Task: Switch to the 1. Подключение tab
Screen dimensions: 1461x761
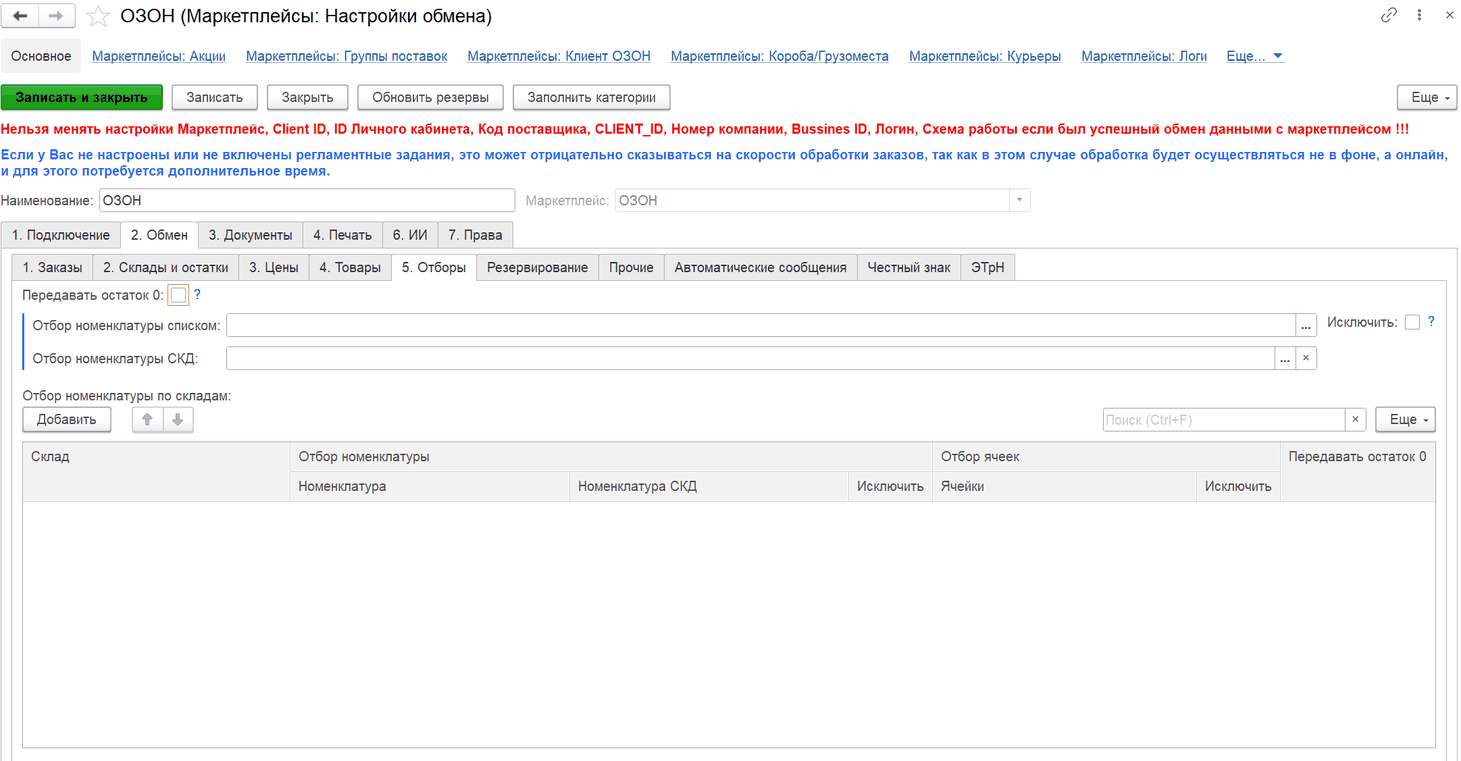Action: tap(61, 235)
